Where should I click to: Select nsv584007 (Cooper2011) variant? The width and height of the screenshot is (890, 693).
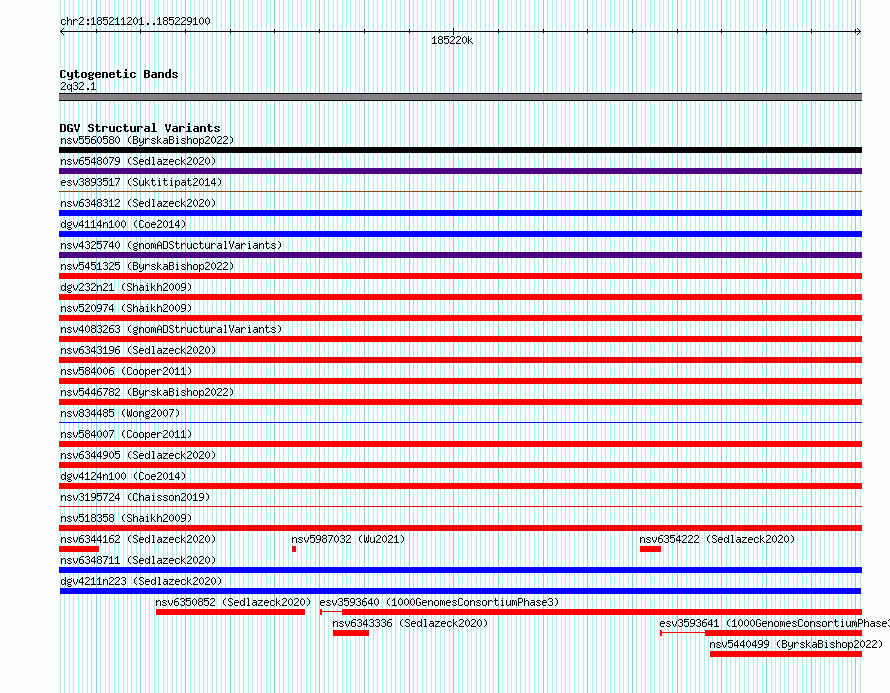[x=126, y=434]
